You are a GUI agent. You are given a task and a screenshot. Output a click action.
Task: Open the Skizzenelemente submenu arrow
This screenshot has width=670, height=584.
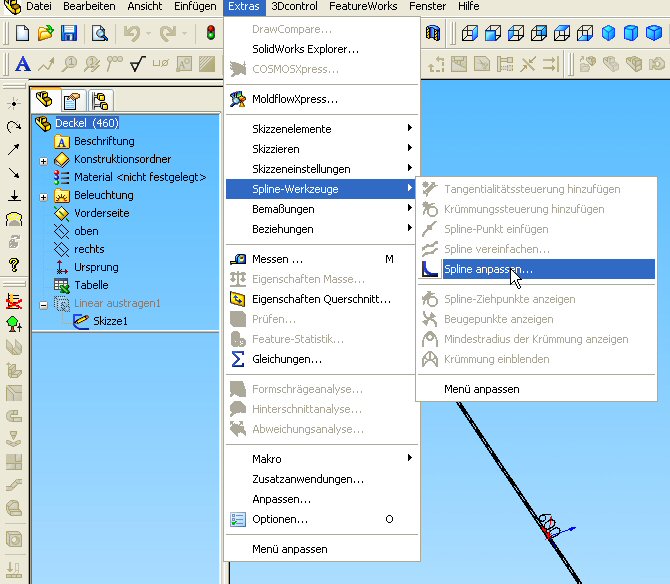click(x=410, y=128)
